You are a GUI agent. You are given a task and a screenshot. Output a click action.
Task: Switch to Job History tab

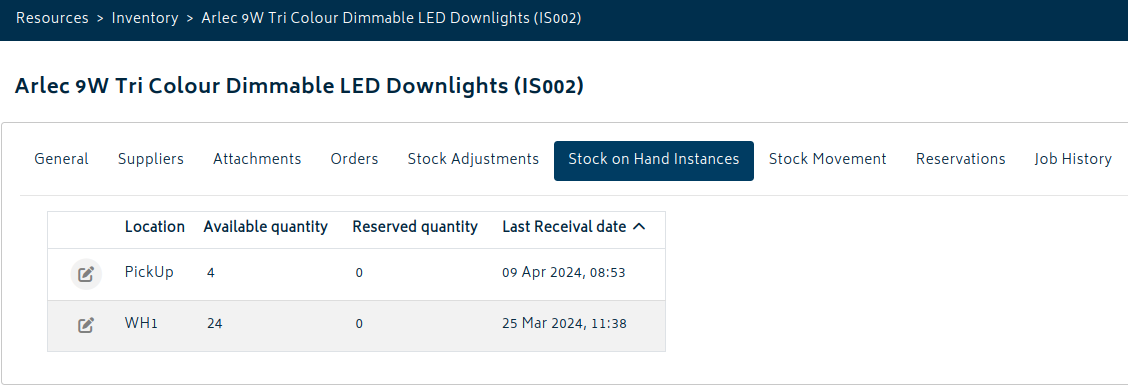(x=1073, y=159)
